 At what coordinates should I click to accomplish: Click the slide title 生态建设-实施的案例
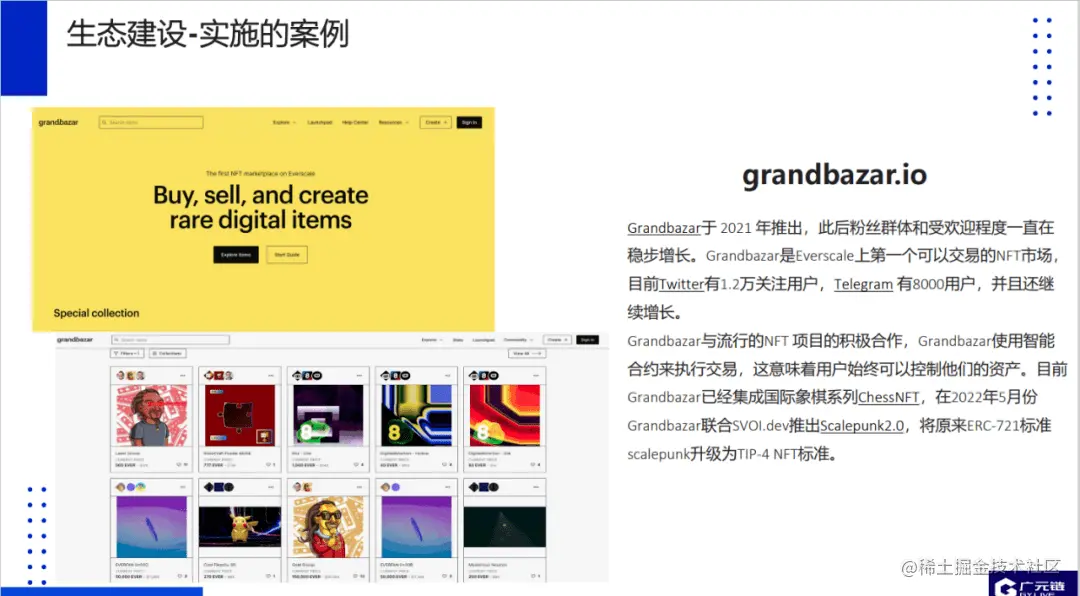(x=207, y=34)
